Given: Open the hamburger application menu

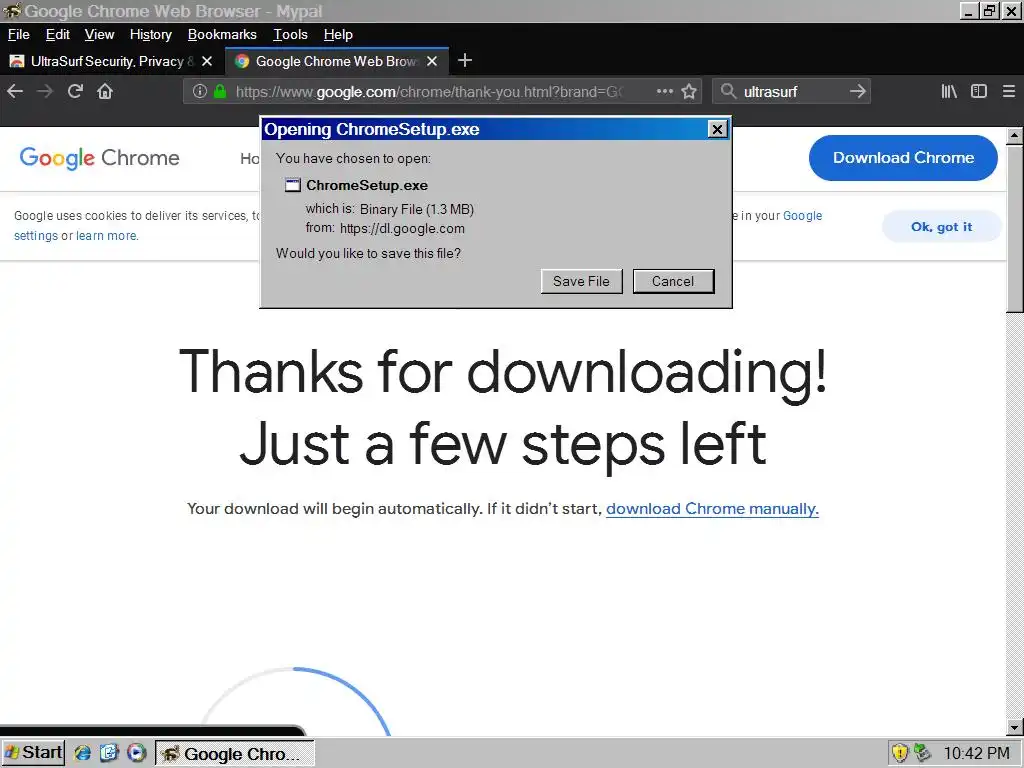Looking at the screenshot, I should click(x=1009, y=91).
